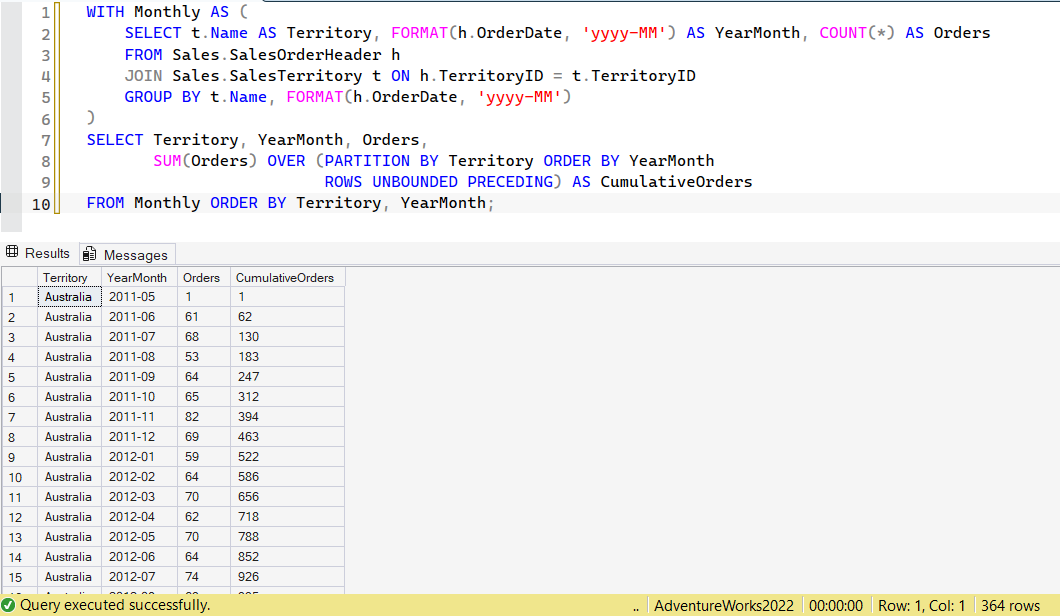Click the YearMonth cell 2012-06
The image size is (1060, 616).
139,556
